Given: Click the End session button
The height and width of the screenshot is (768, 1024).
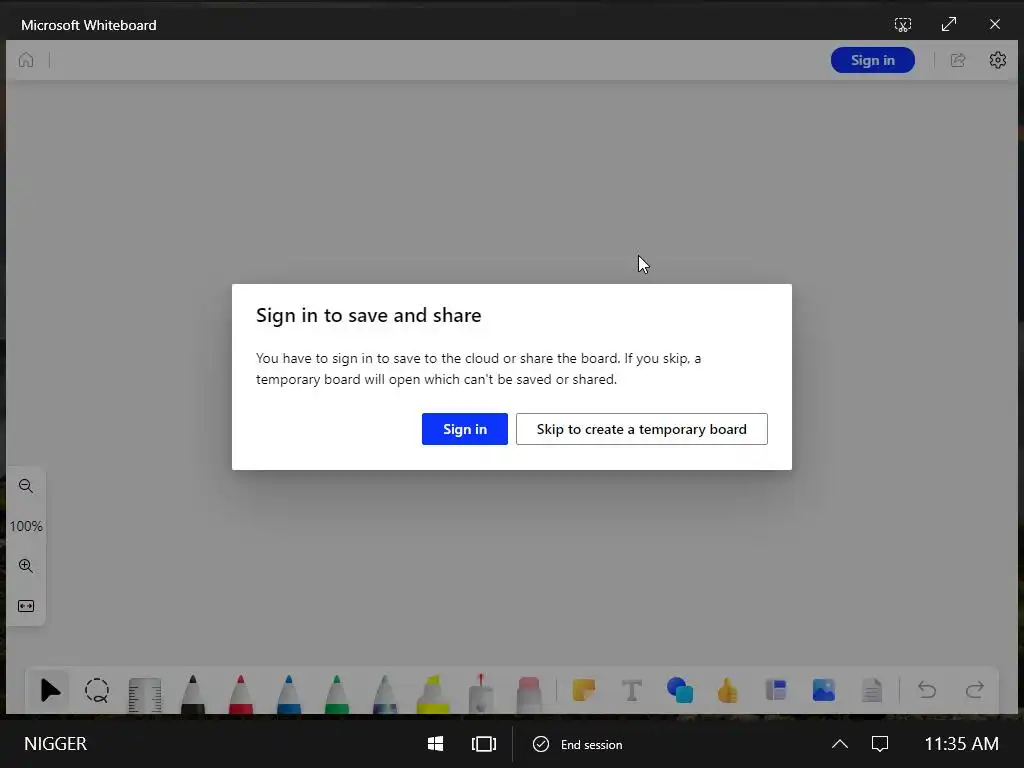Looking at the screenshot, I should pos(578,744).
